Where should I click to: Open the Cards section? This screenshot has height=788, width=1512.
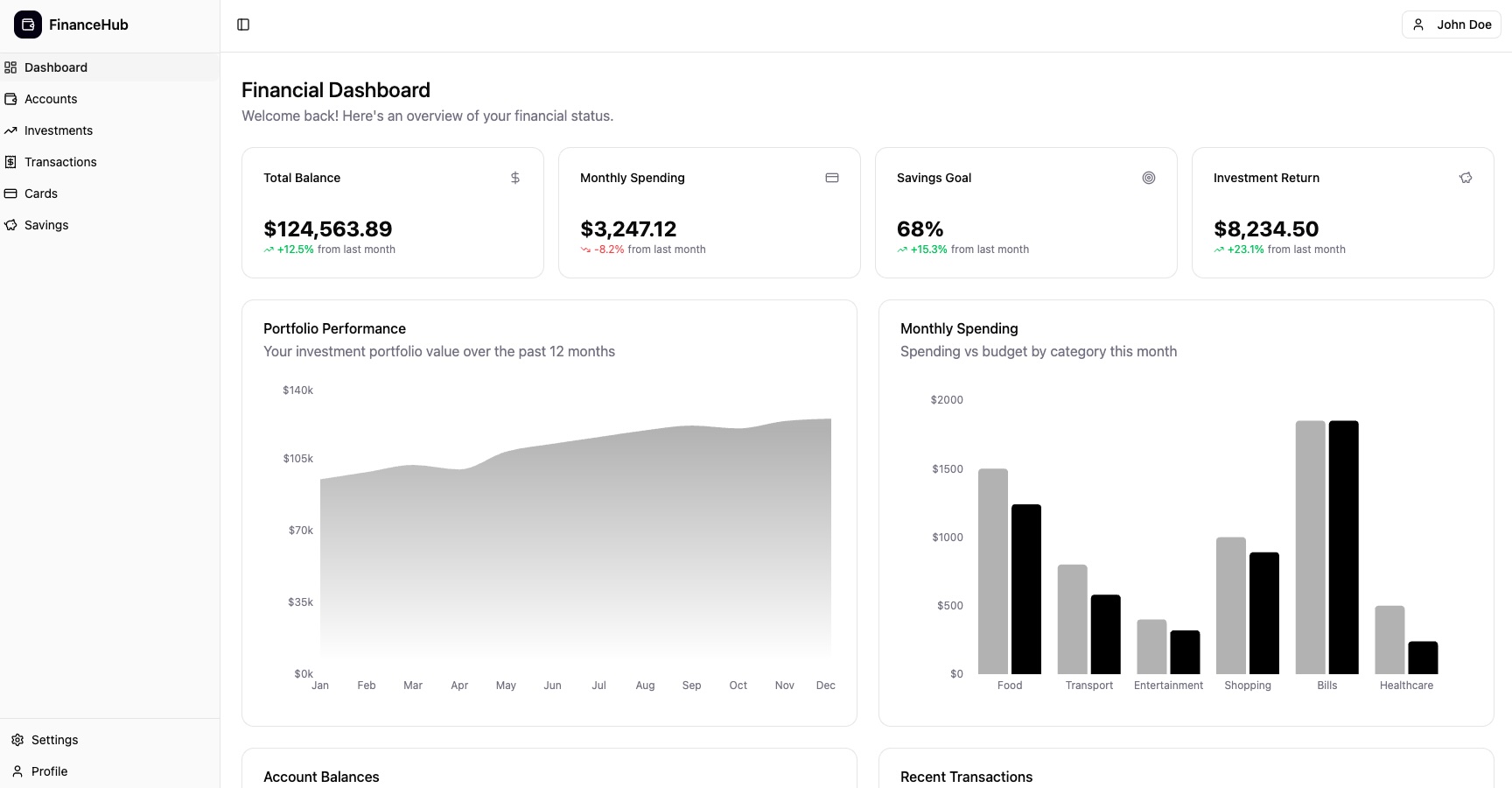(x=41, y=193)
